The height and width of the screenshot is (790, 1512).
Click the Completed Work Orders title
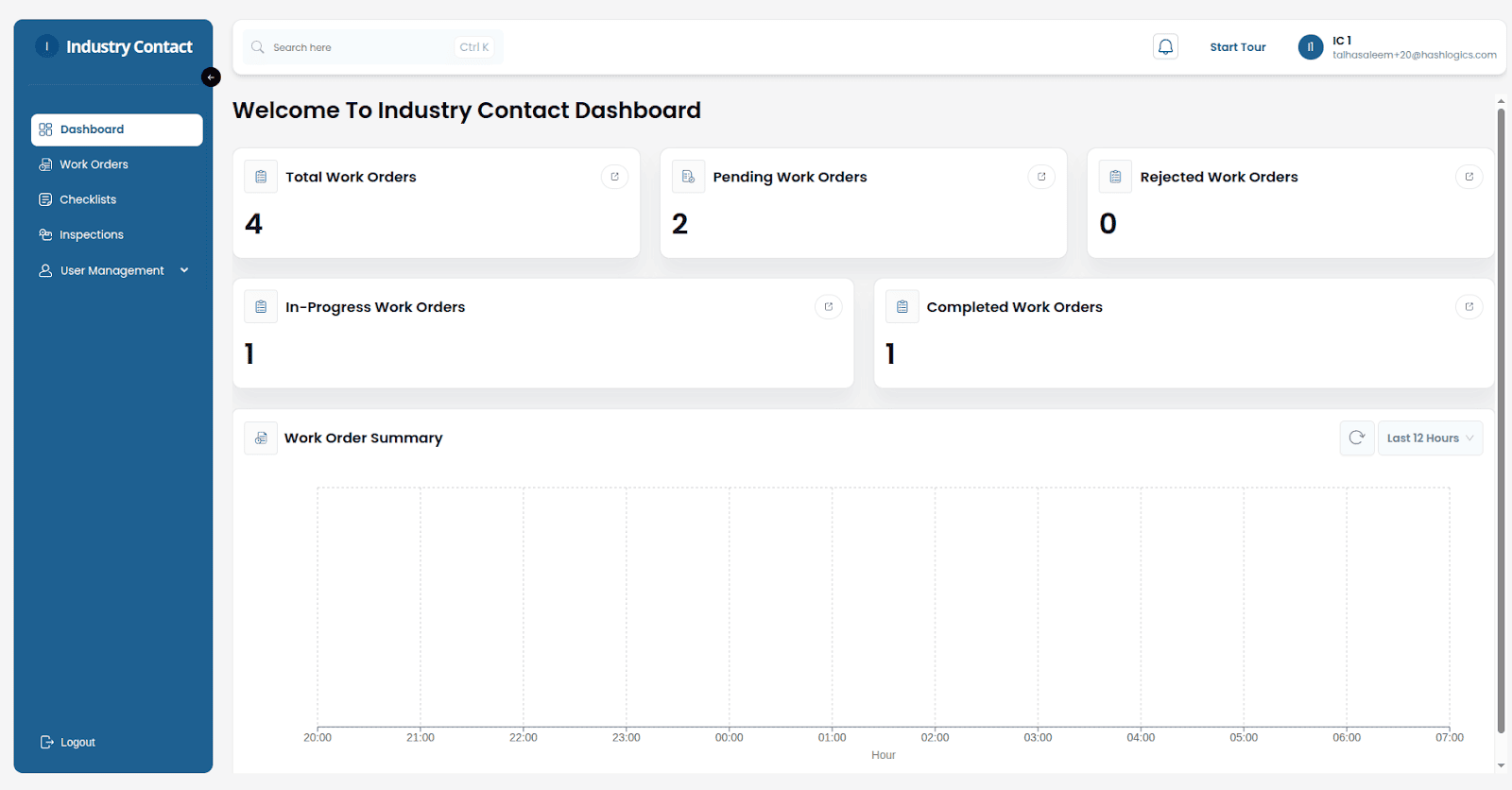[x=1015, y=307]
